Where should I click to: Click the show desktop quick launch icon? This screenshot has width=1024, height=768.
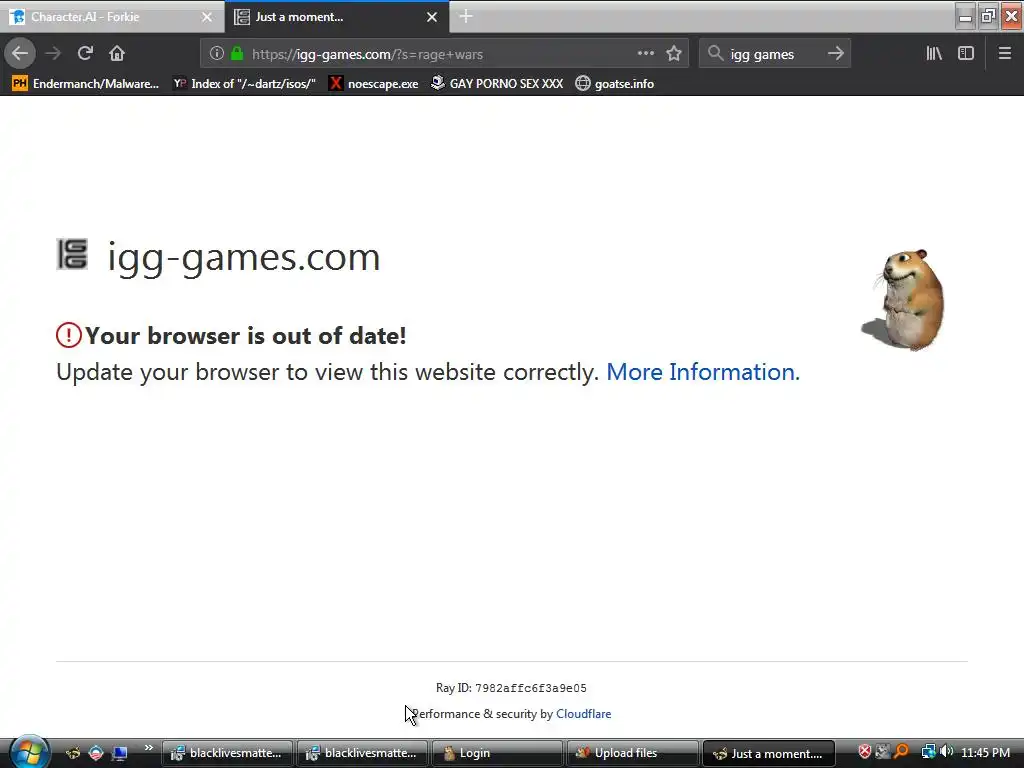(x=120, y=753)
